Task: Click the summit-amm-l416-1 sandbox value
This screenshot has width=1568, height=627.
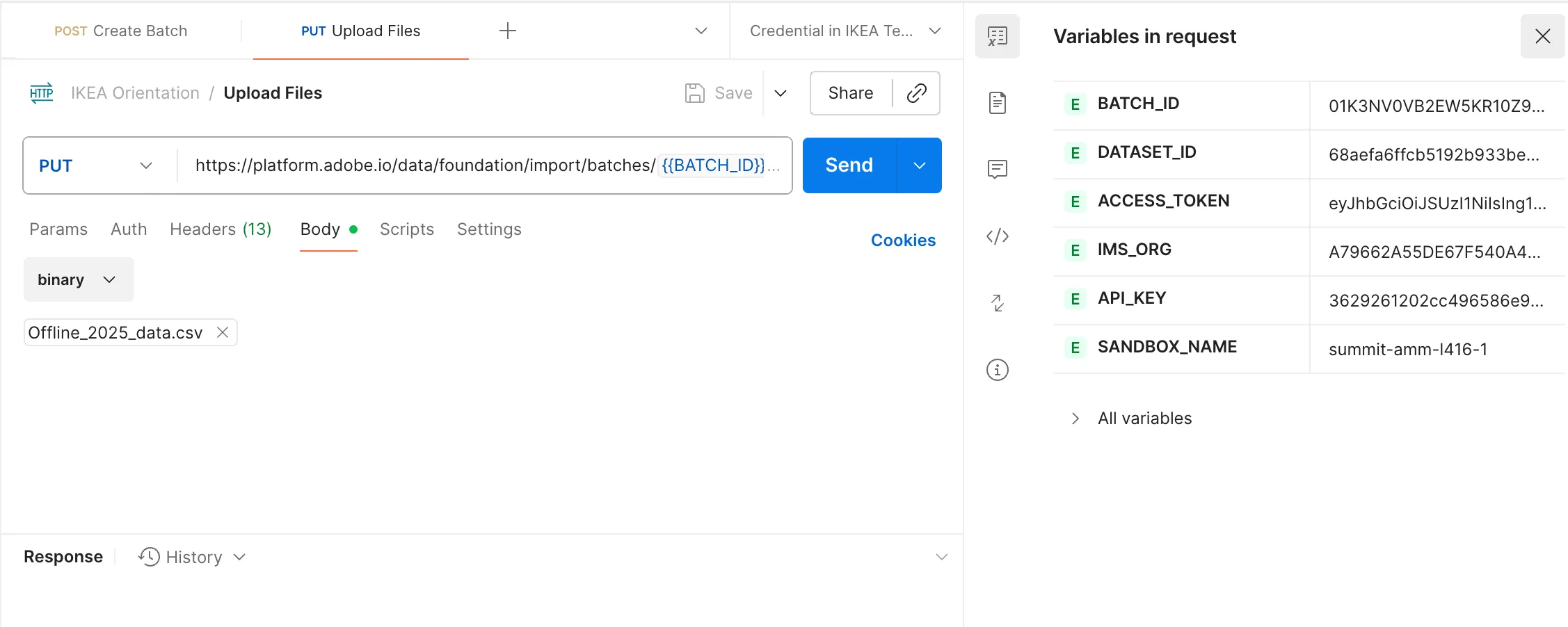Action: click(1408, 349)
